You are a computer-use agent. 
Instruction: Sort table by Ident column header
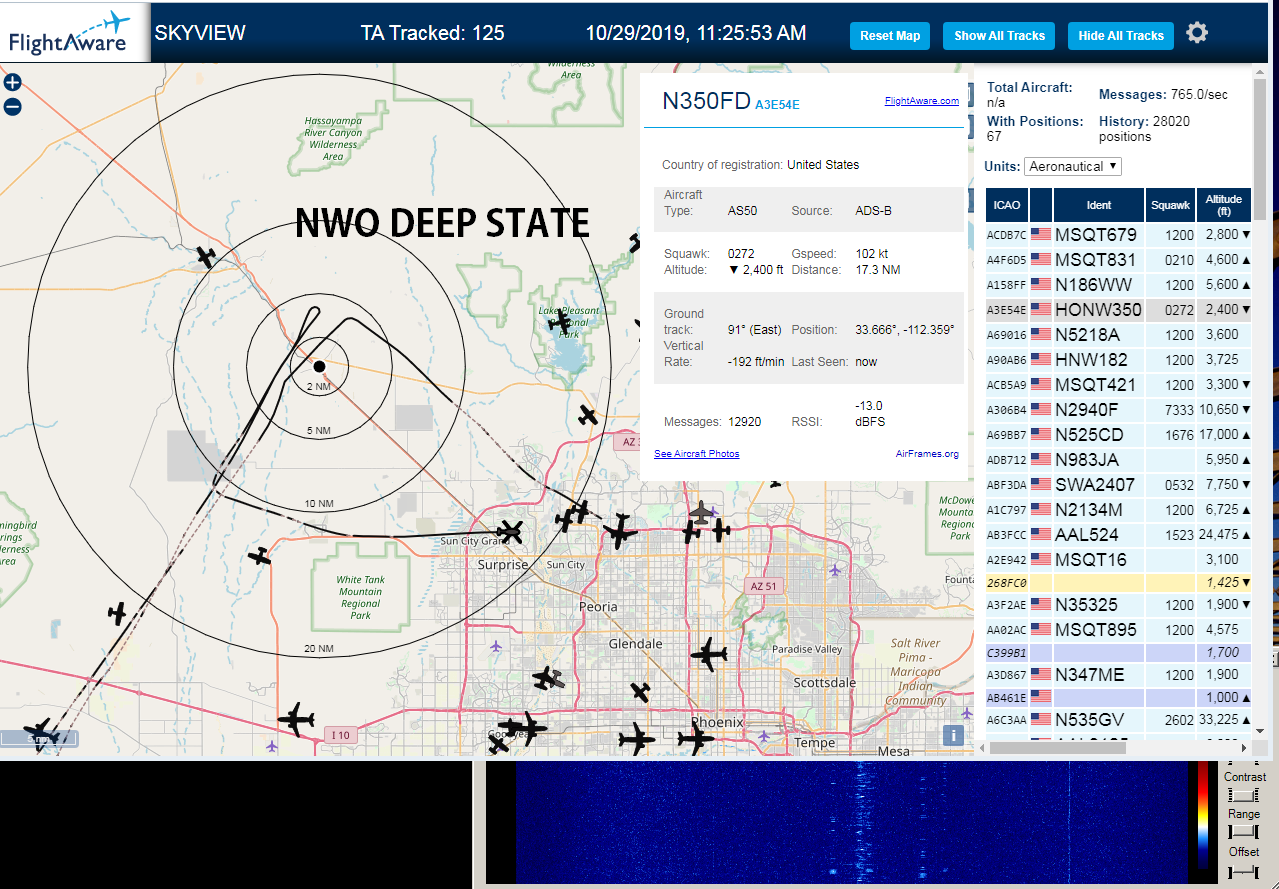pos(1099,205)
